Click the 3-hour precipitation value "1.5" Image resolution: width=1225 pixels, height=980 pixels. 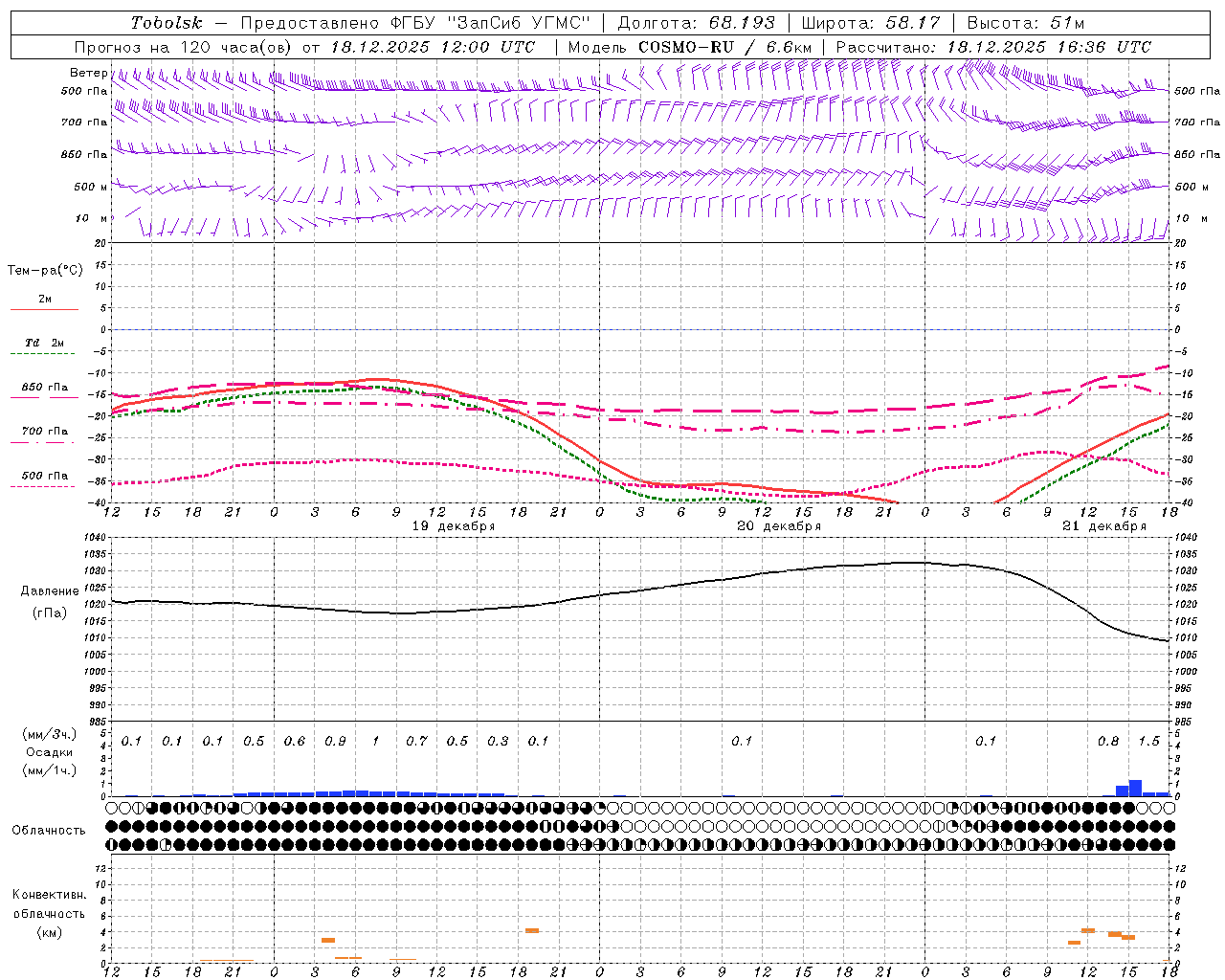(1148, 742)
